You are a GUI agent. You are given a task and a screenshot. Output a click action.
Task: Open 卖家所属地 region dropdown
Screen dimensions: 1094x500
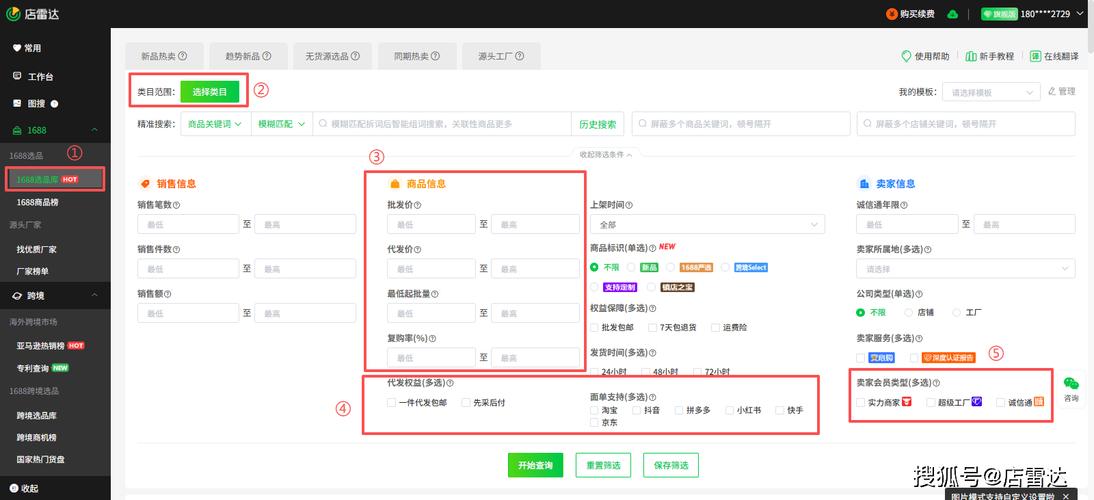[x=966, y=268]
